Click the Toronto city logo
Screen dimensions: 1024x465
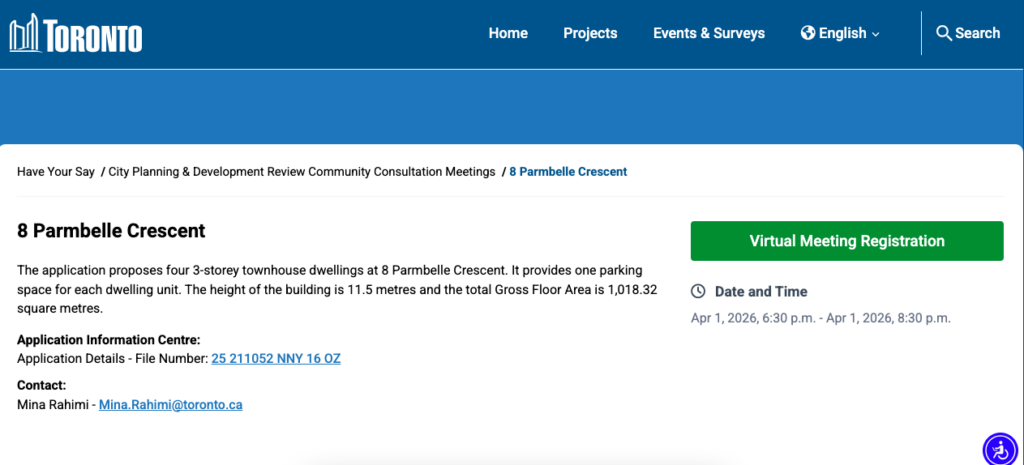[76, 34]
